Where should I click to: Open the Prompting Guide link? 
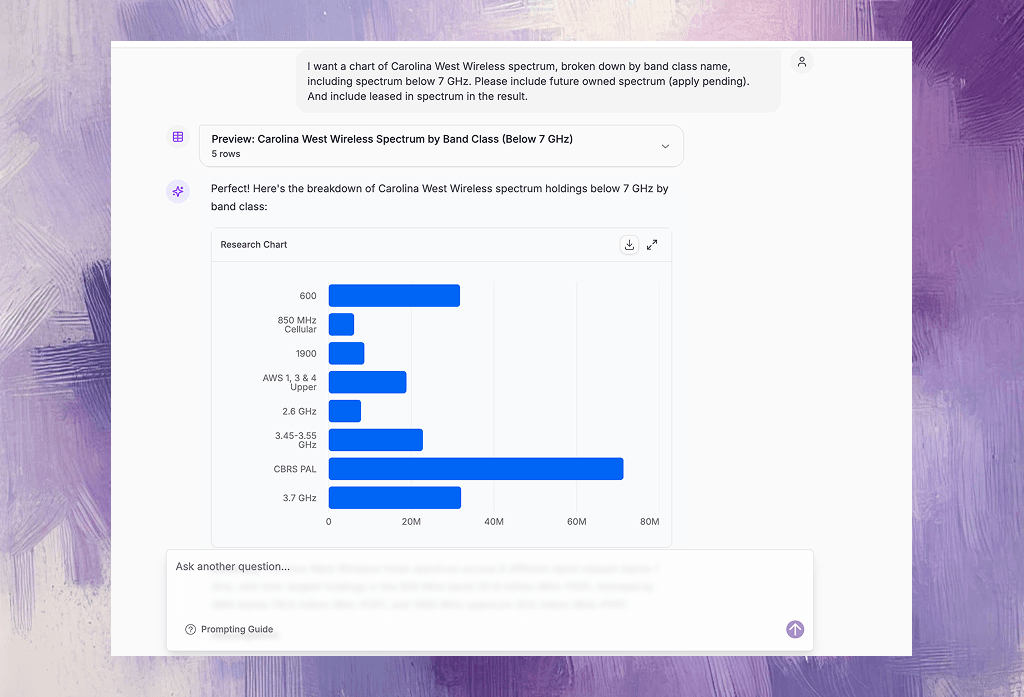pyautogui.click(x=237, y=630)
